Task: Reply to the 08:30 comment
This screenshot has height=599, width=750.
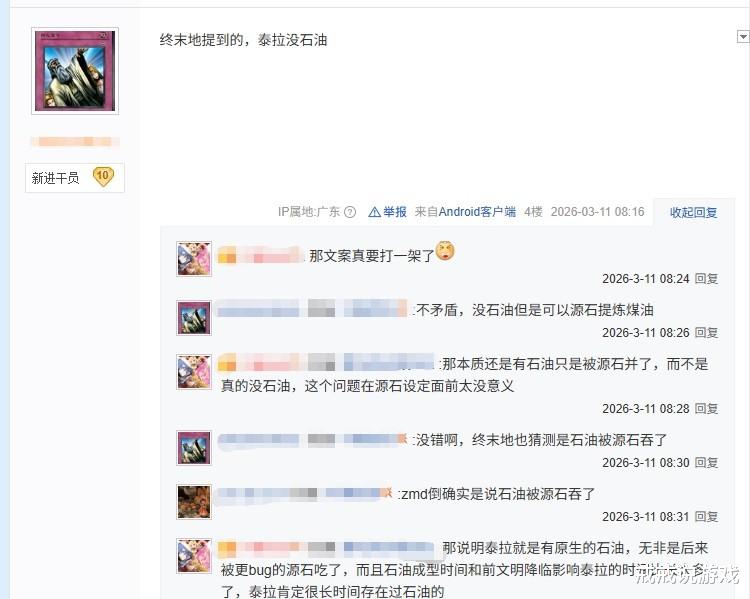Action: [706, 463]
